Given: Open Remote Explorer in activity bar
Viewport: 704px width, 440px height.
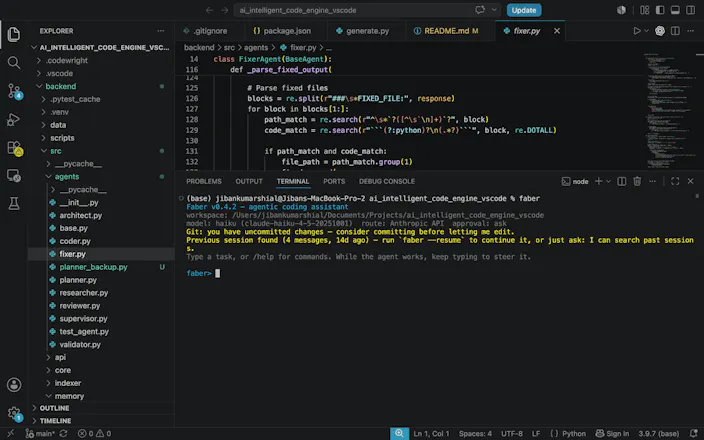Looking at the screenshot, I should 13,176.
